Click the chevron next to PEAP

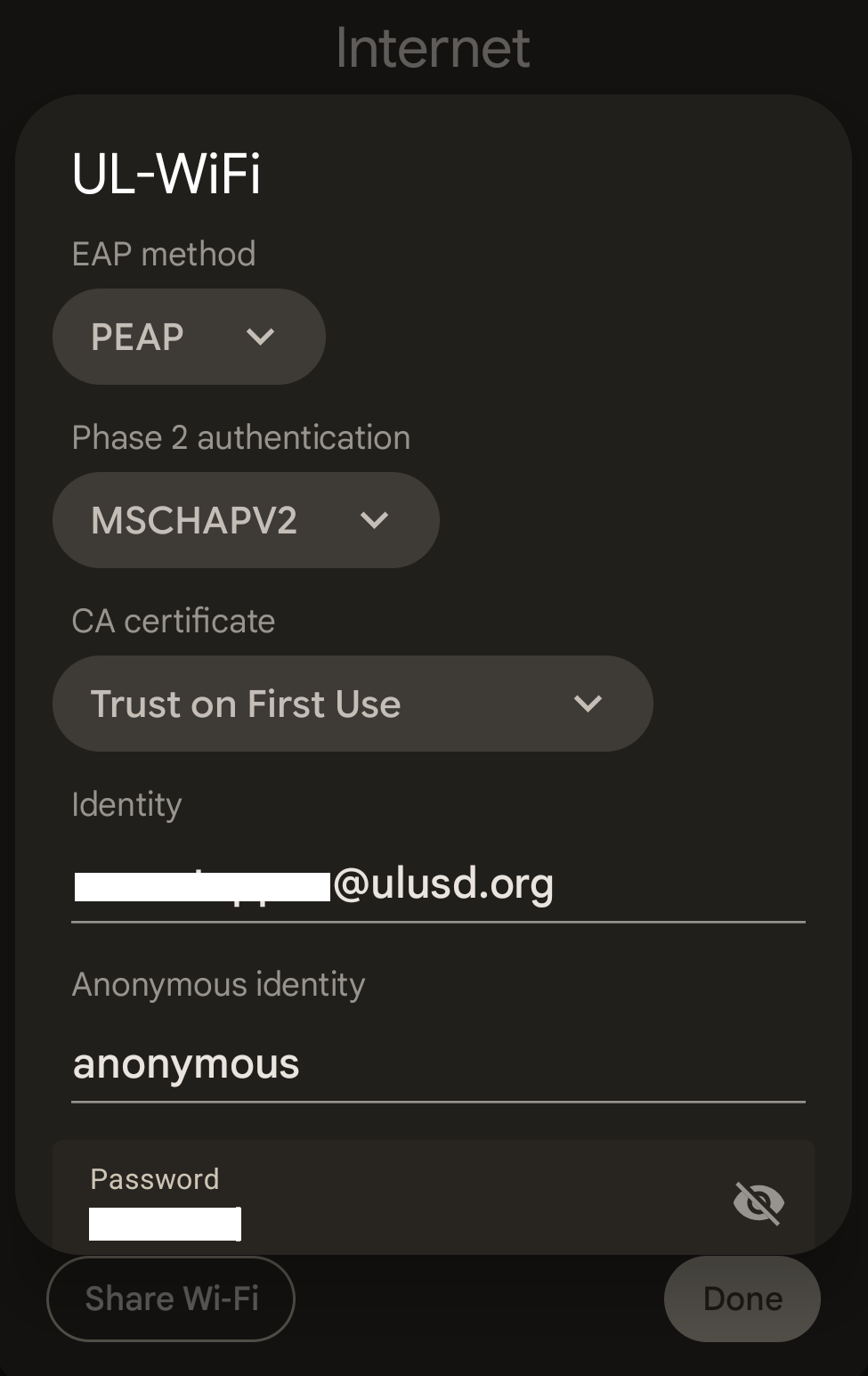tap(259, 337)
